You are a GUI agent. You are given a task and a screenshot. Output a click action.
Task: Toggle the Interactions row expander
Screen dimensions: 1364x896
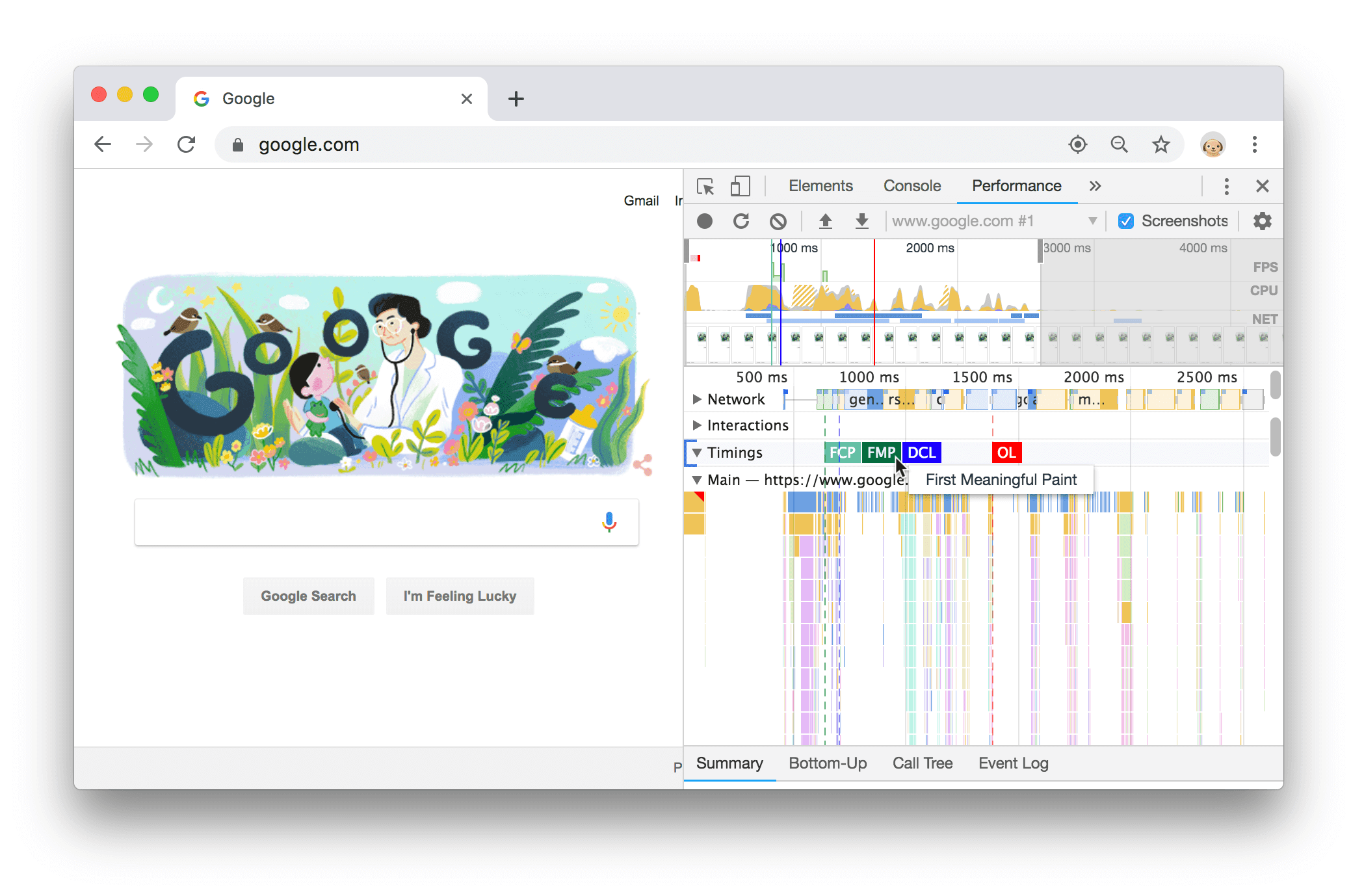[x=696, y=425]
